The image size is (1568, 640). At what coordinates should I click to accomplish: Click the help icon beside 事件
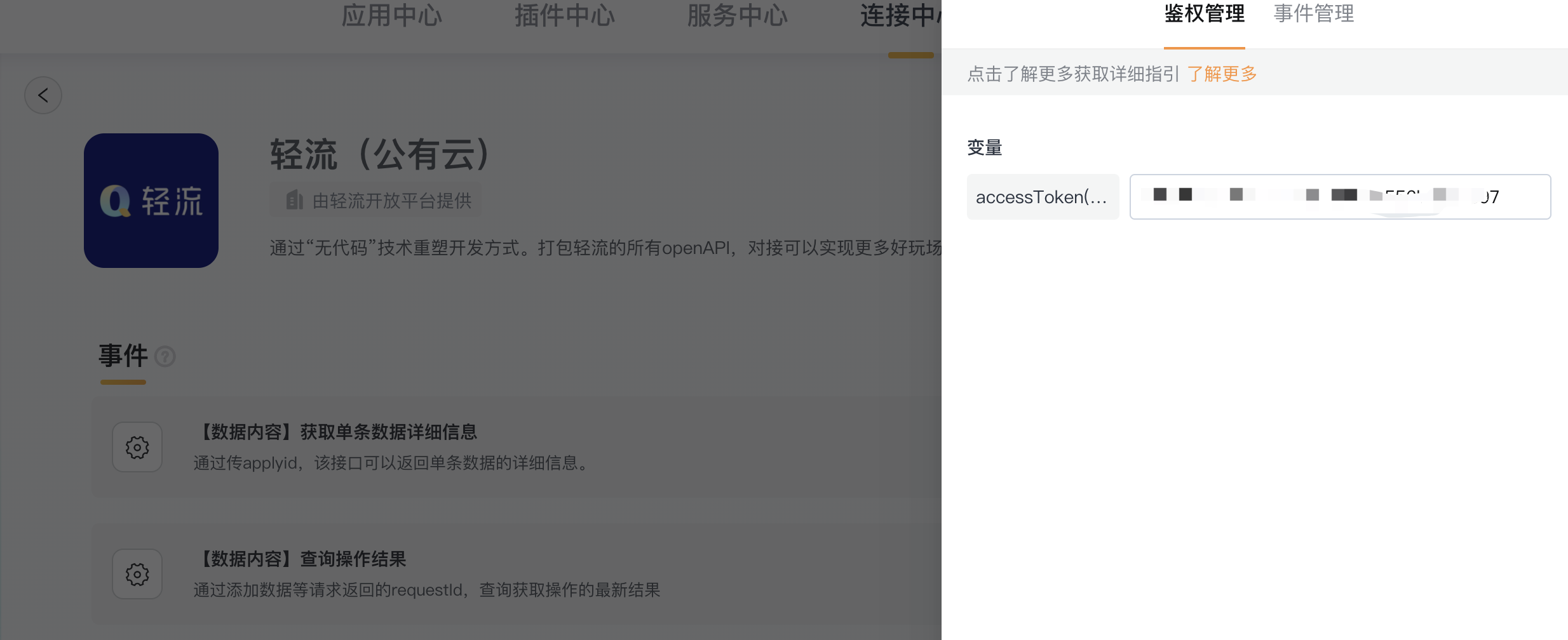pyautogui.click(x=165, y=357)
